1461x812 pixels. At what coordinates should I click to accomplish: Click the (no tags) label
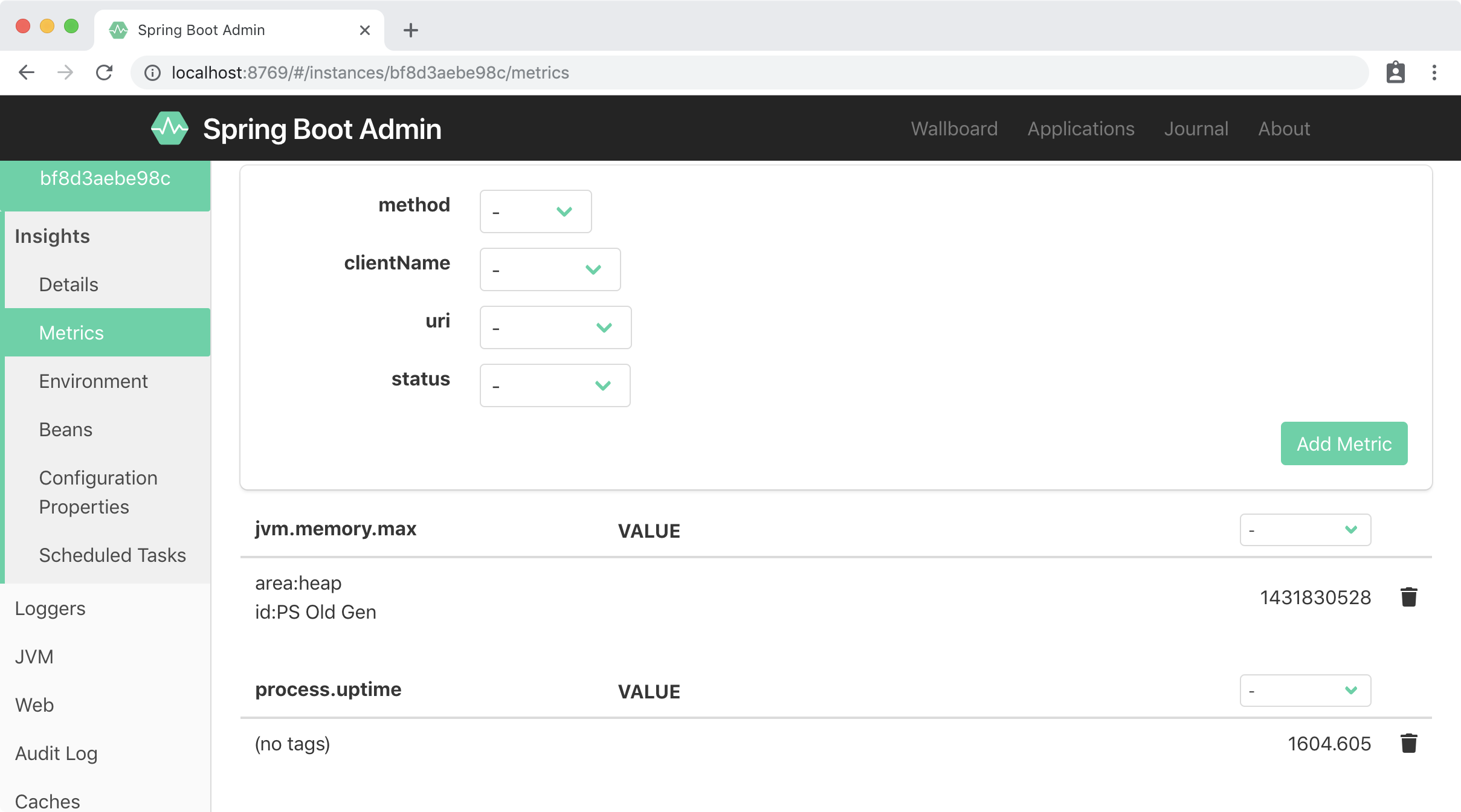[292, 744]
